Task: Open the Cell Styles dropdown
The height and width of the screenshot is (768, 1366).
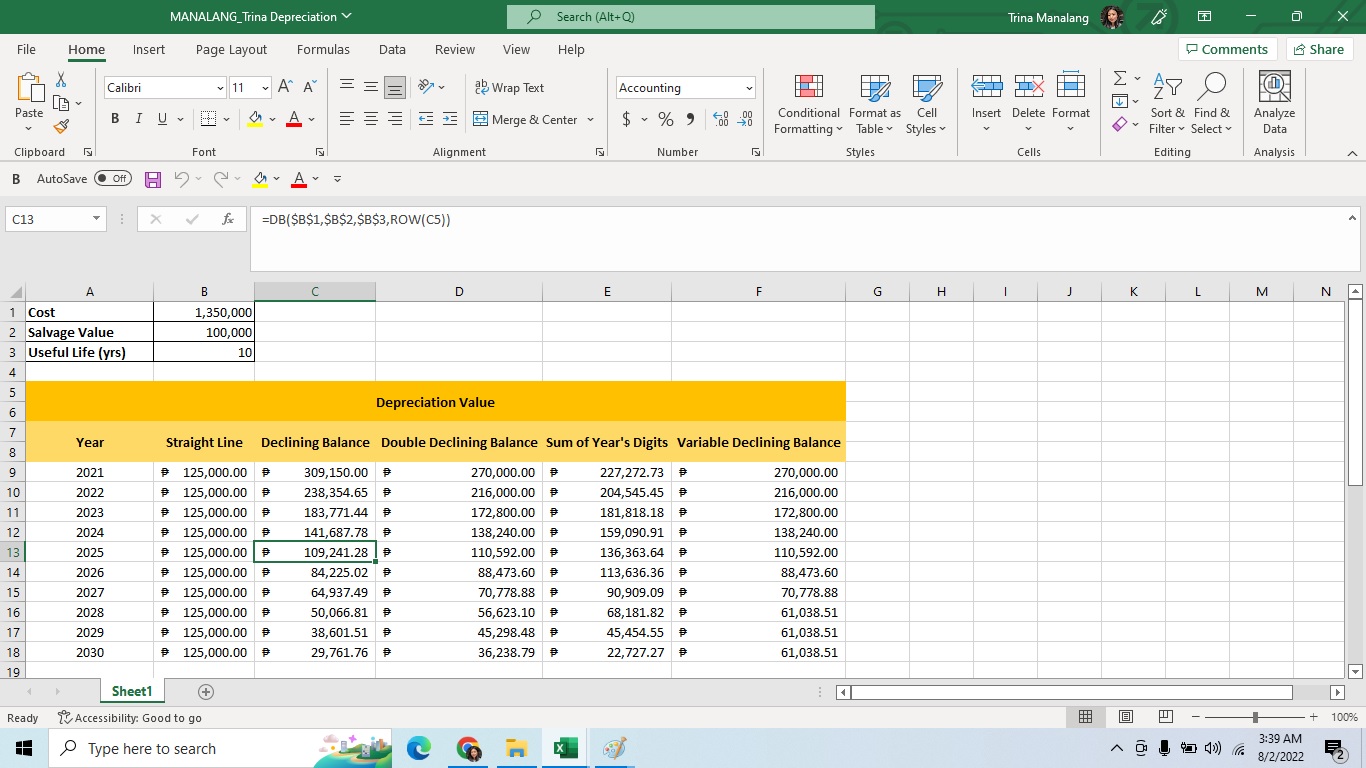Action: click(927, 103)
